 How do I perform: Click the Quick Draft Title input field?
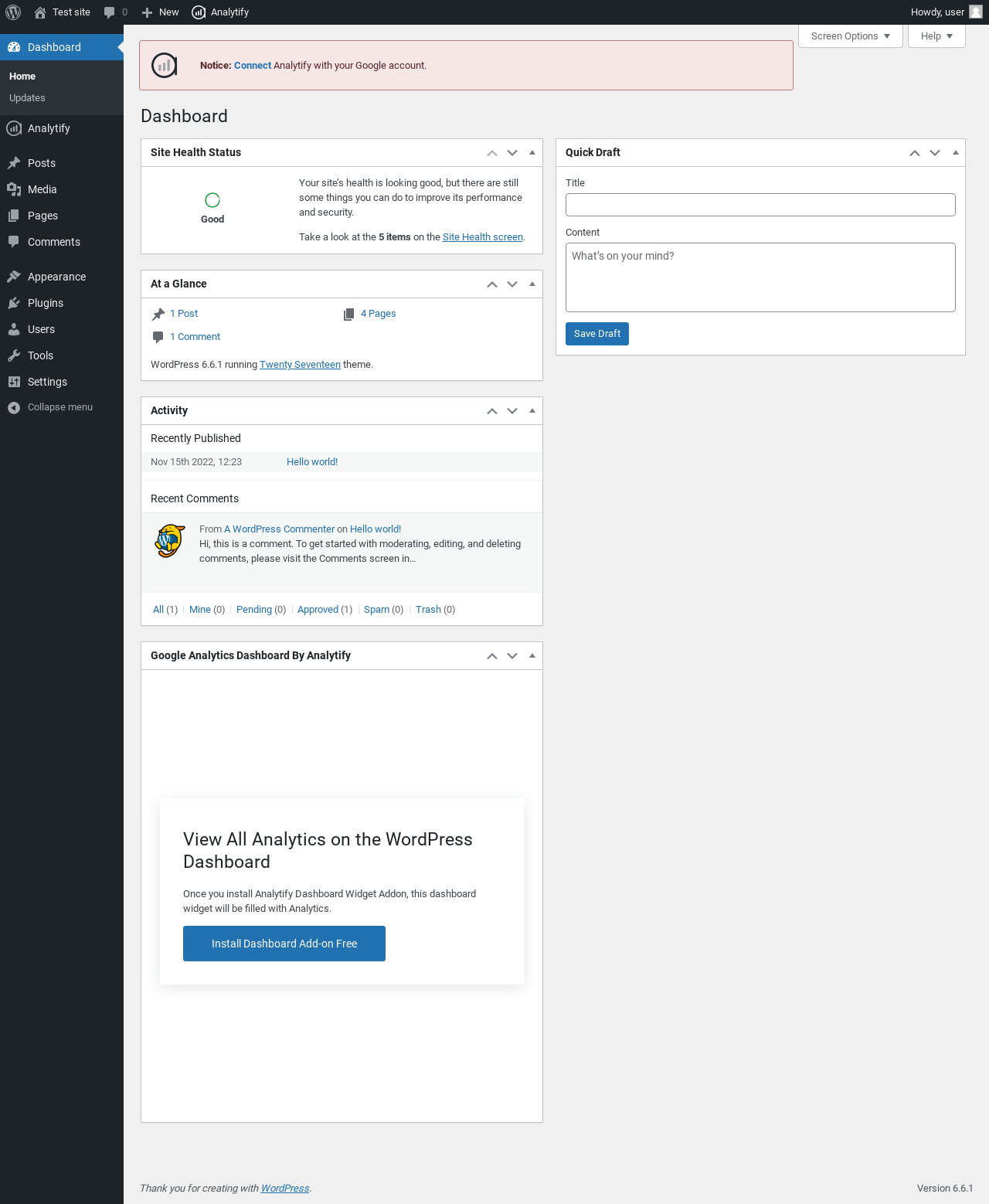point(760,205)
